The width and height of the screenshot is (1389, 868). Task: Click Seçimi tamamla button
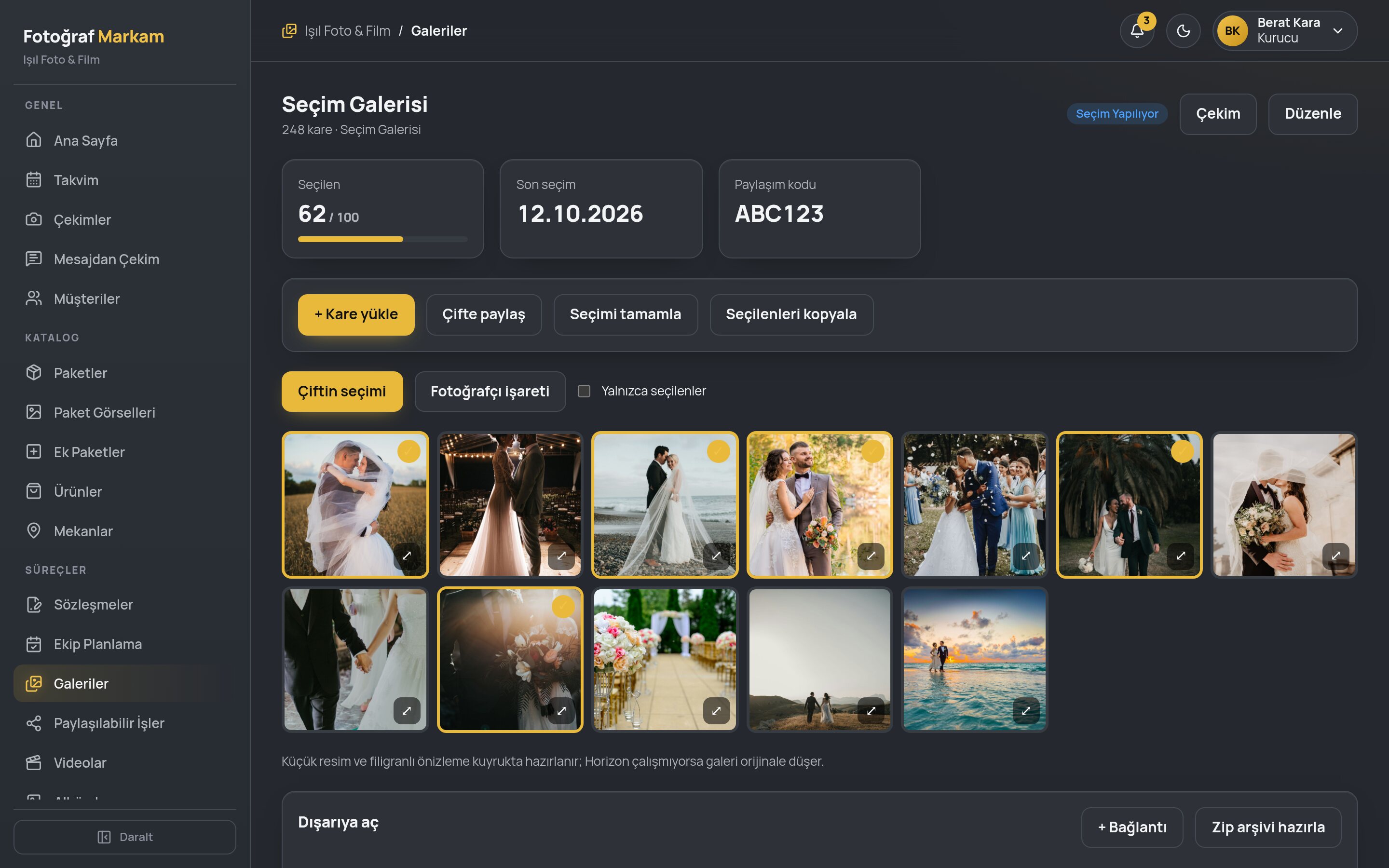pos(626,314)
